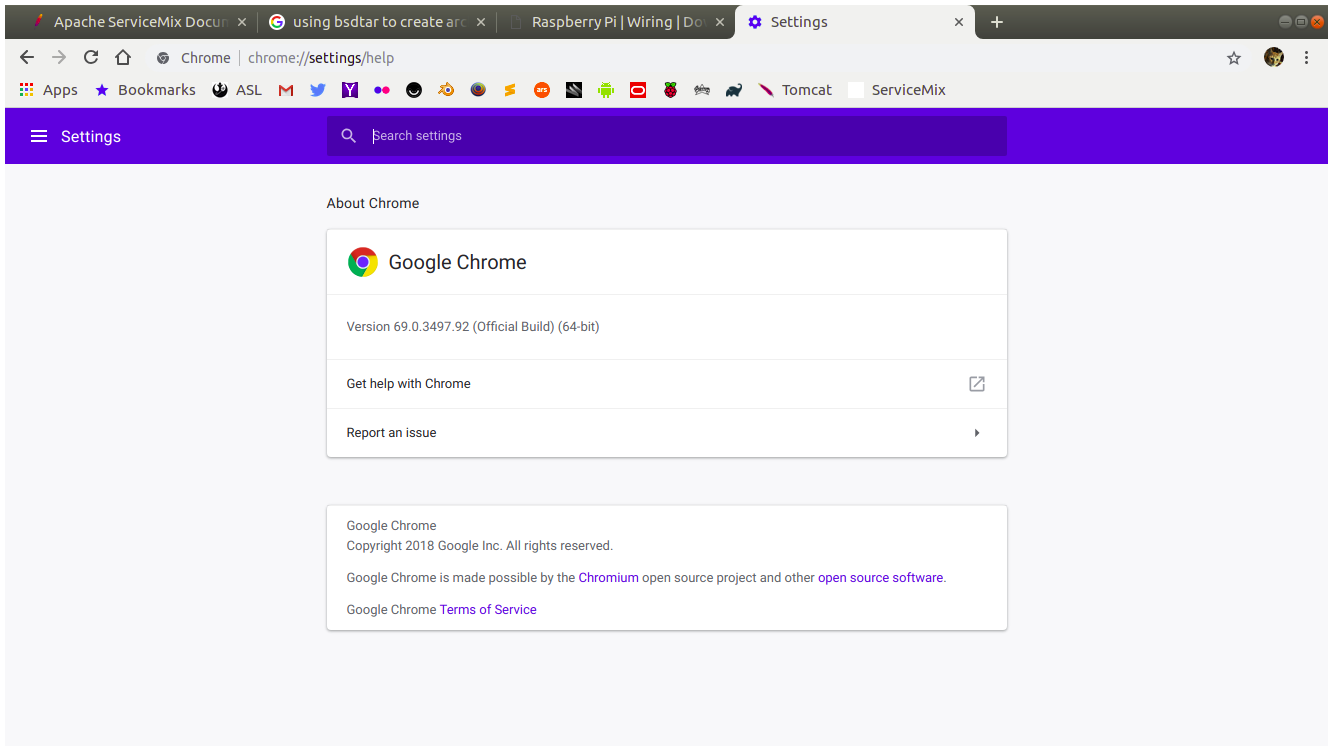Open the Yahoo bookmark icon
The height and width of the screenshot is (755, 1337).
pyautogui.click(x=350, y=90)
